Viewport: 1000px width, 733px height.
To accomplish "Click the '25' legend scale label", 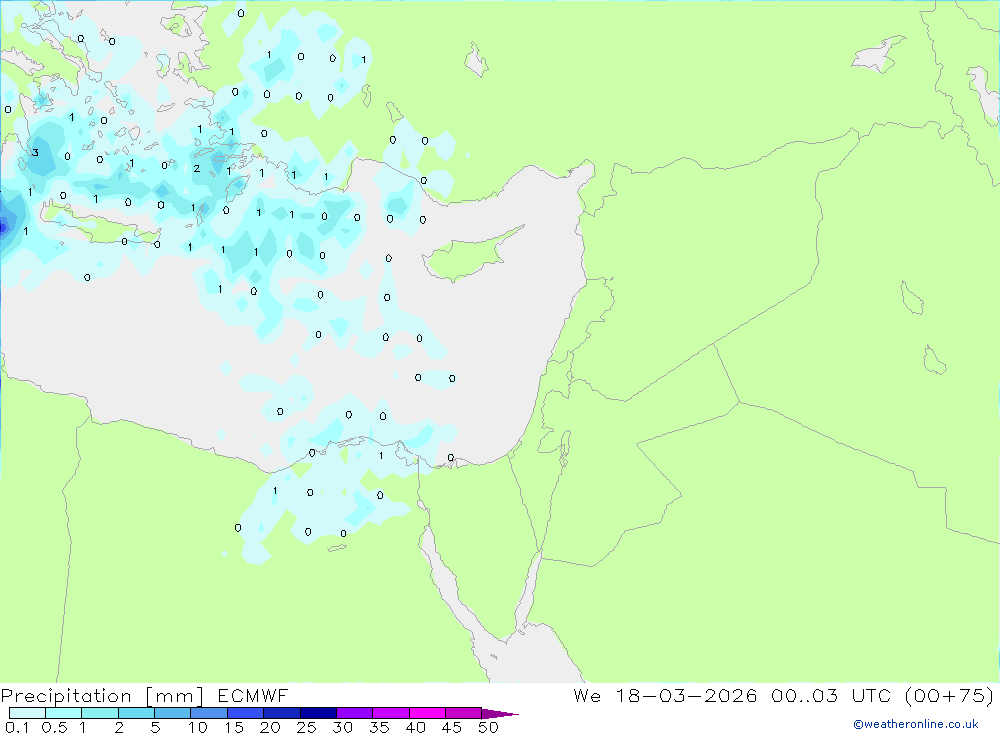I will pos(307,727).
